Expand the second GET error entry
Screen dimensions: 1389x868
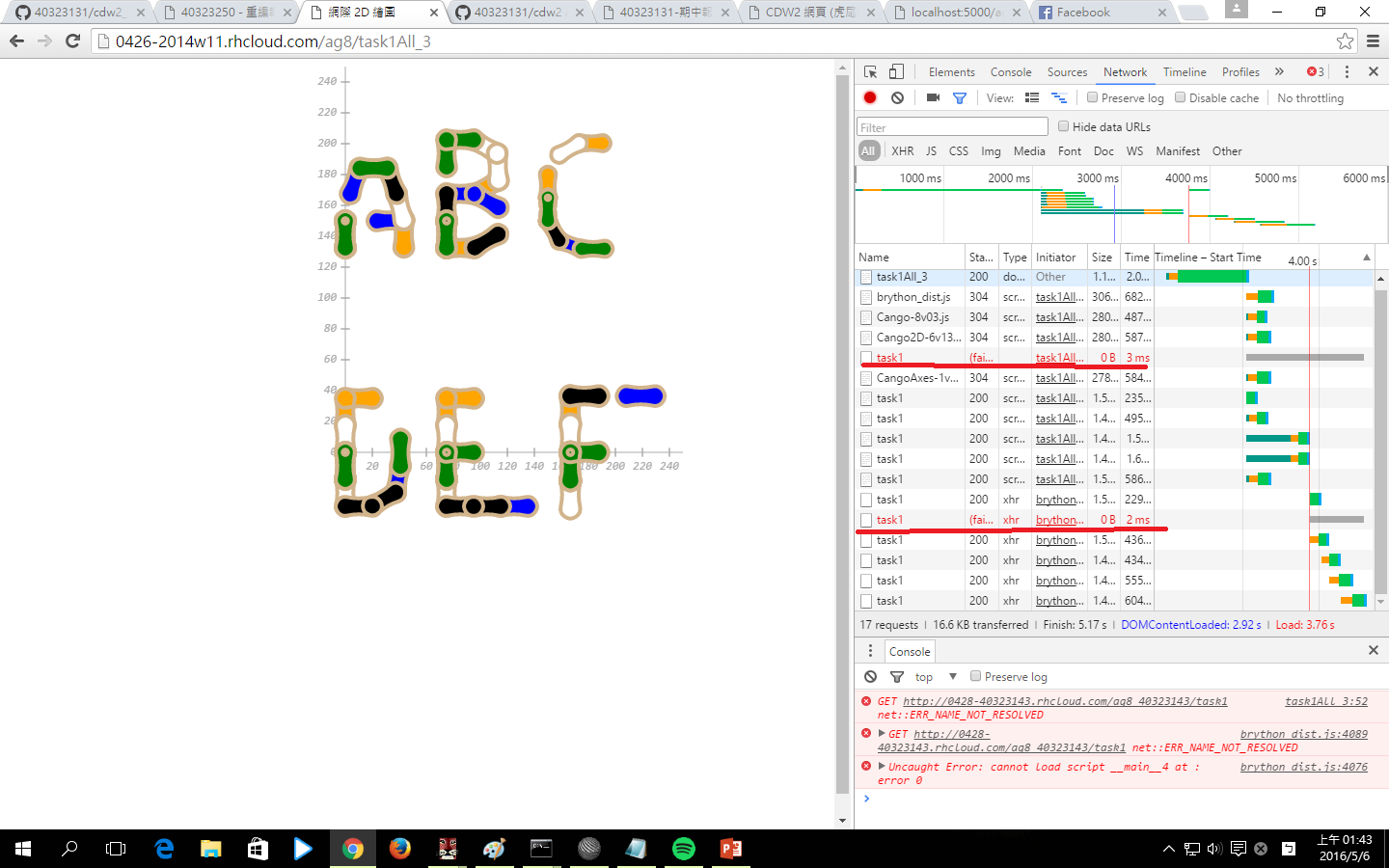tap(881, 734)
